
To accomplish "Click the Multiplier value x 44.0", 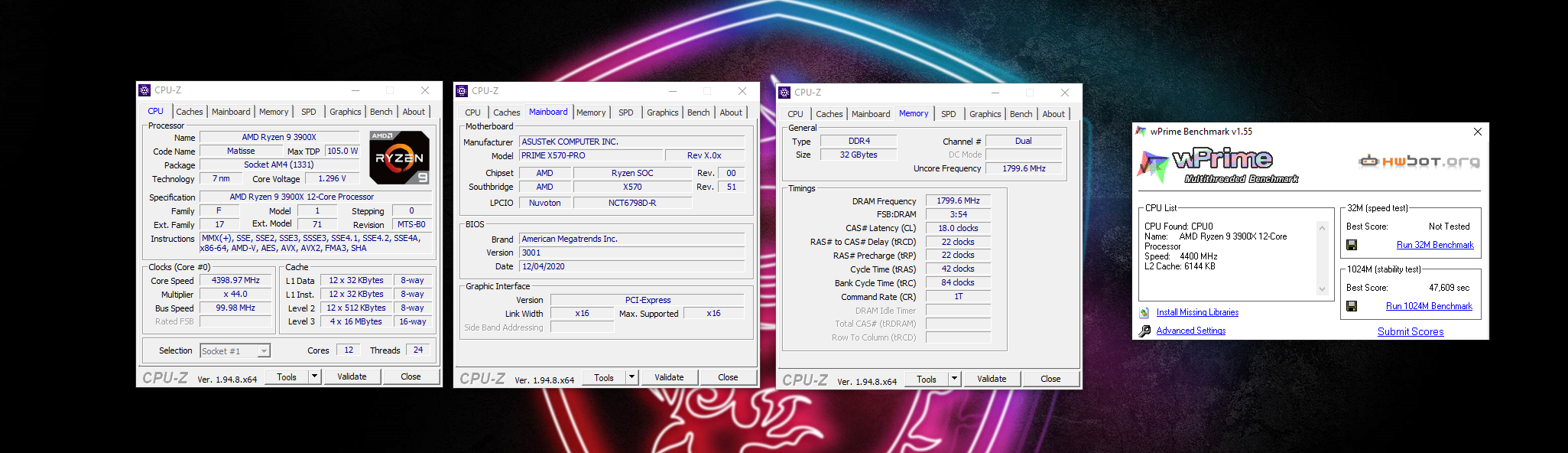I will tap(235, 294).
